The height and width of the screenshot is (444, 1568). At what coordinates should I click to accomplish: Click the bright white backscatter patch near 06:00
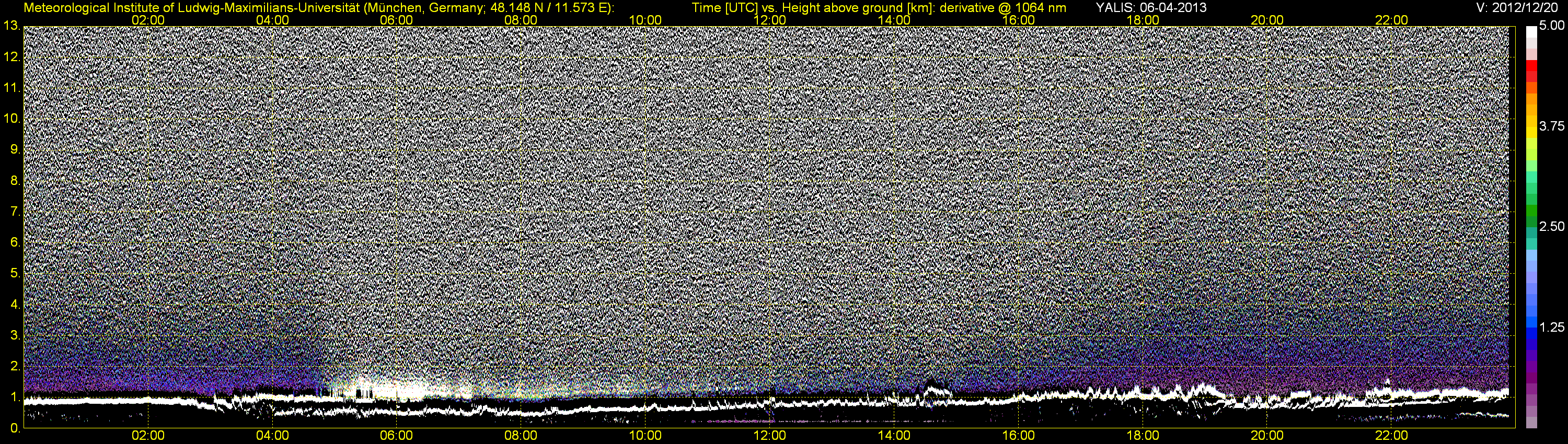point(396,388)
